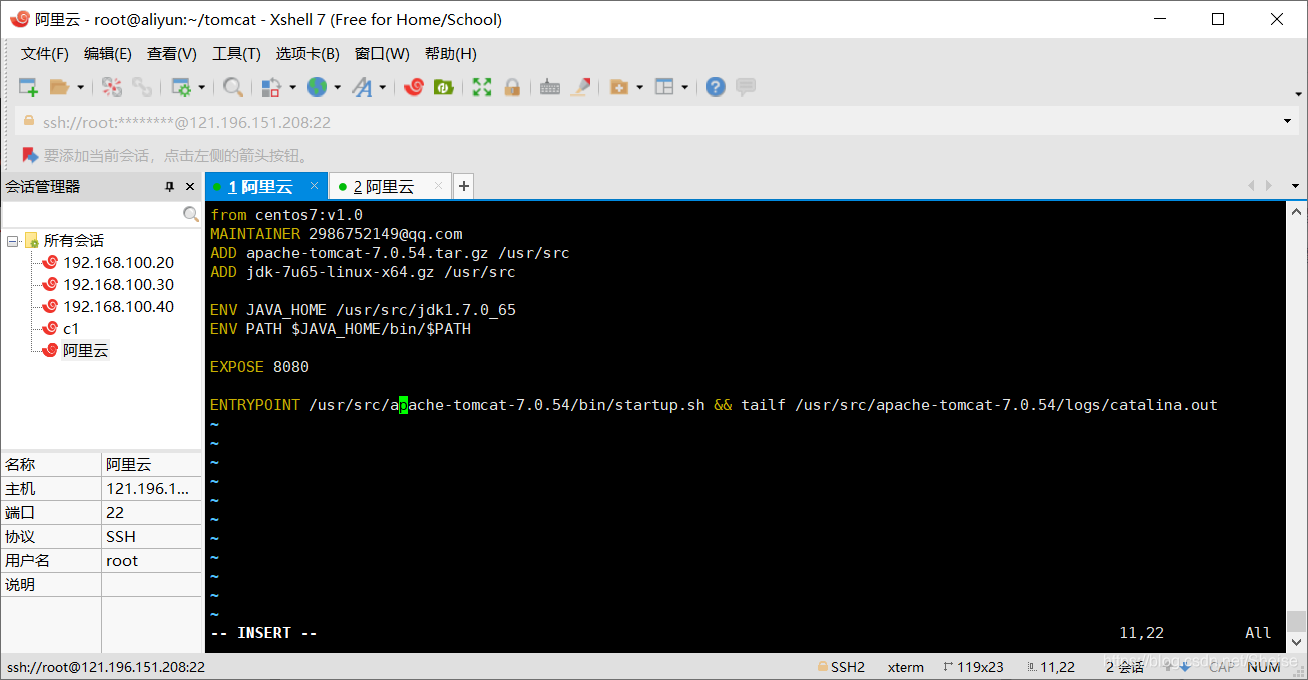Open Help via blue question mark icon
This screenshot has width=1308, height=680.
pos(715,87)
